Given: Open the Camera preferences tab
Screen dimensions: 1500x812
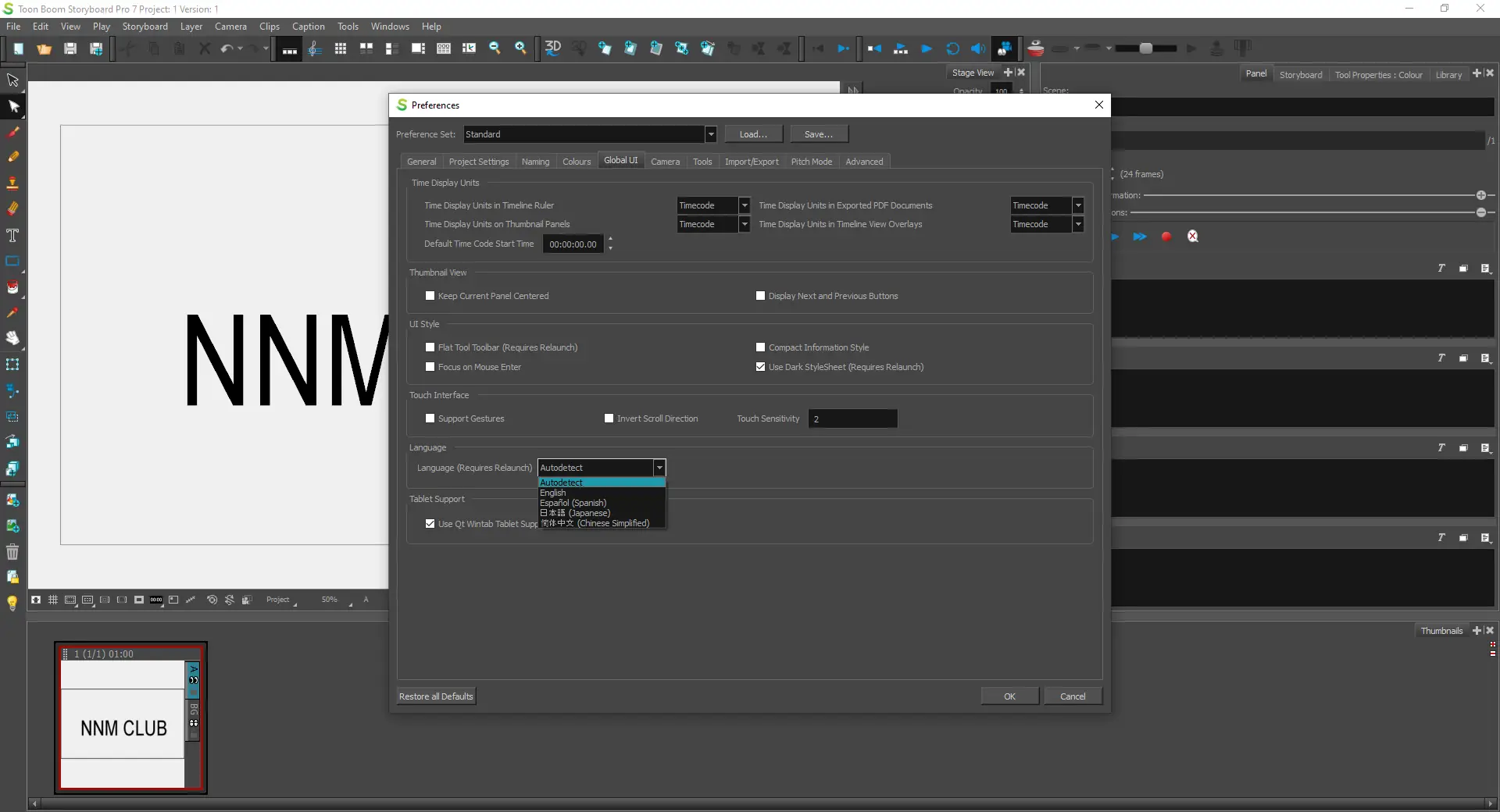Looking at the screenshot, I should 665,162.
